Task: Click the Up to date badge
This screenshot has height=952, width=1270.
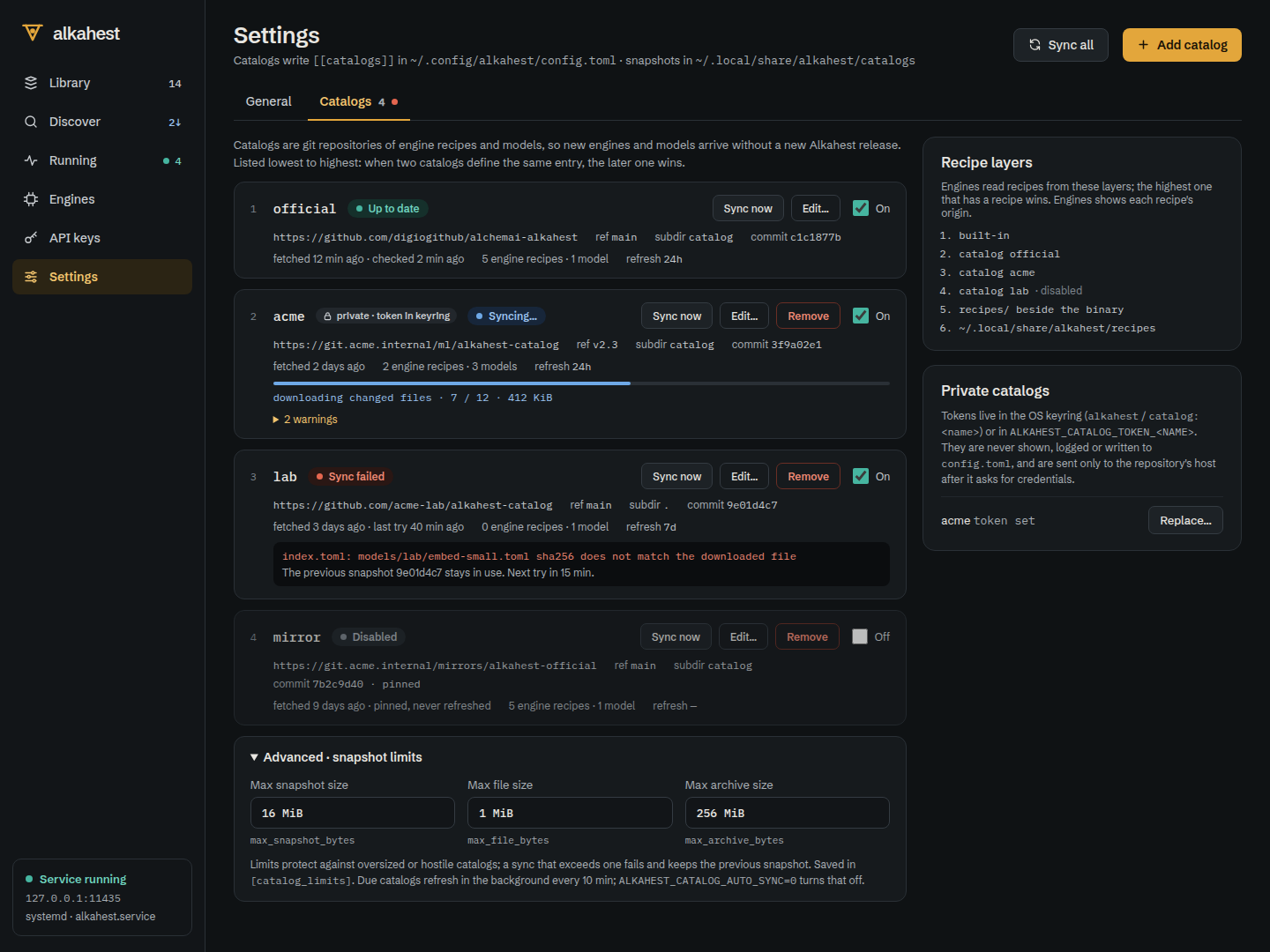Action: coord(387,208)
